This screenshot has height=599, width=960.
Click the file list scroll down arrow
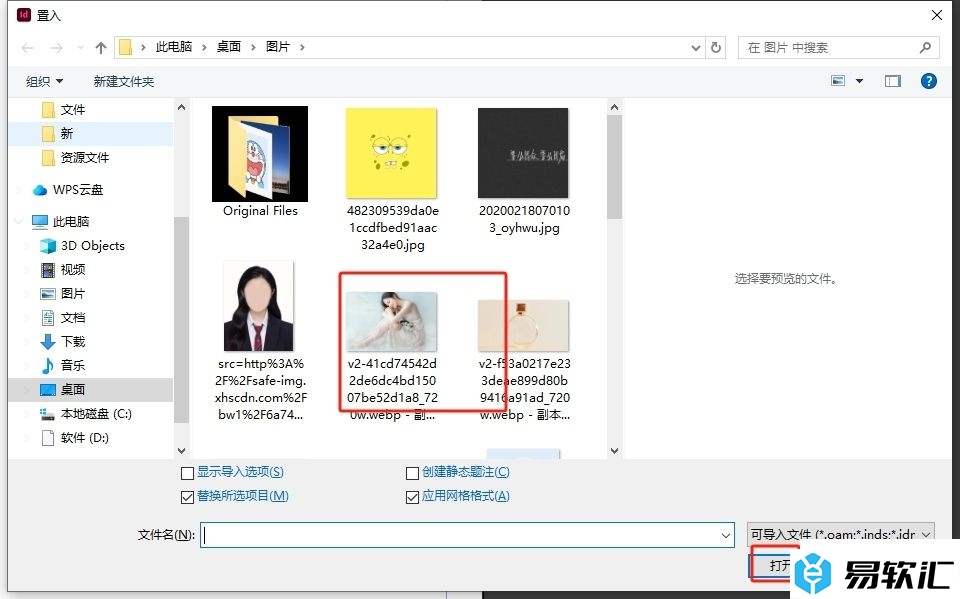click(614, 451)
